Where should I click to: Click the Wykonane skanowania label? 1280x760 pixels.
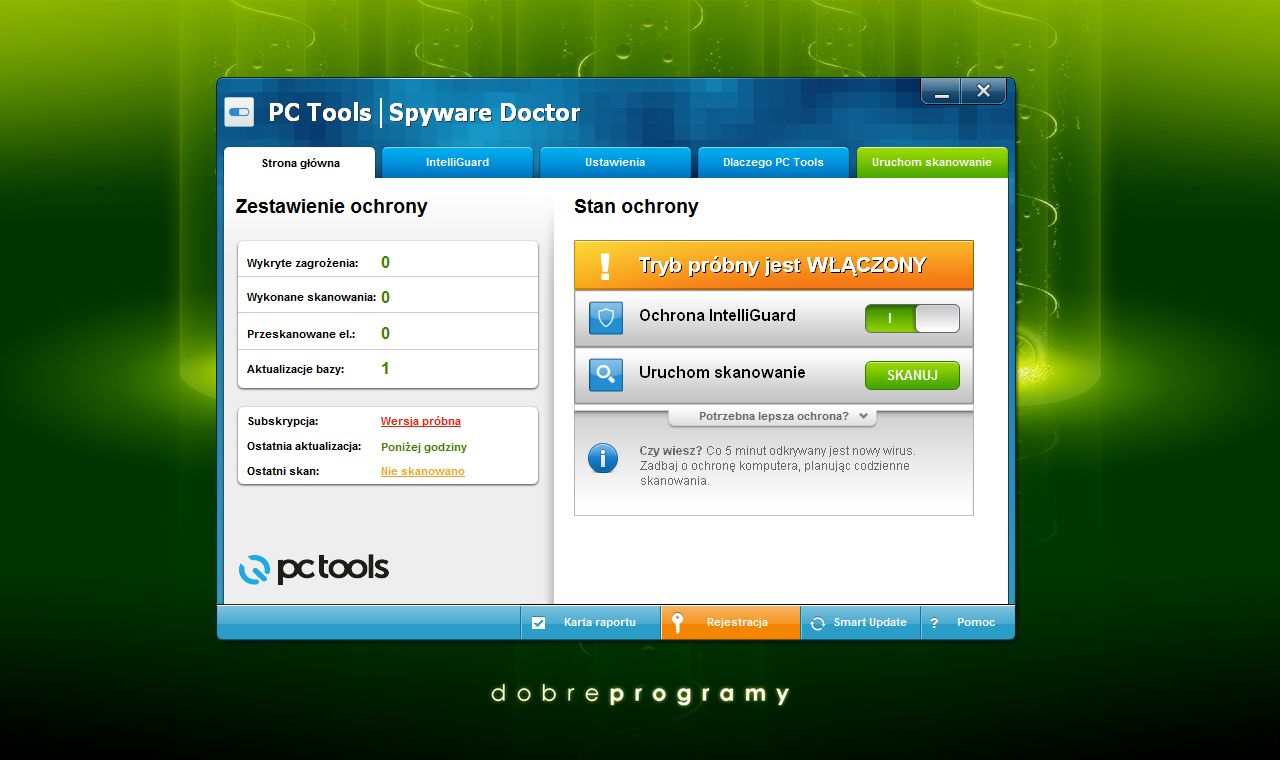(311, 297)
